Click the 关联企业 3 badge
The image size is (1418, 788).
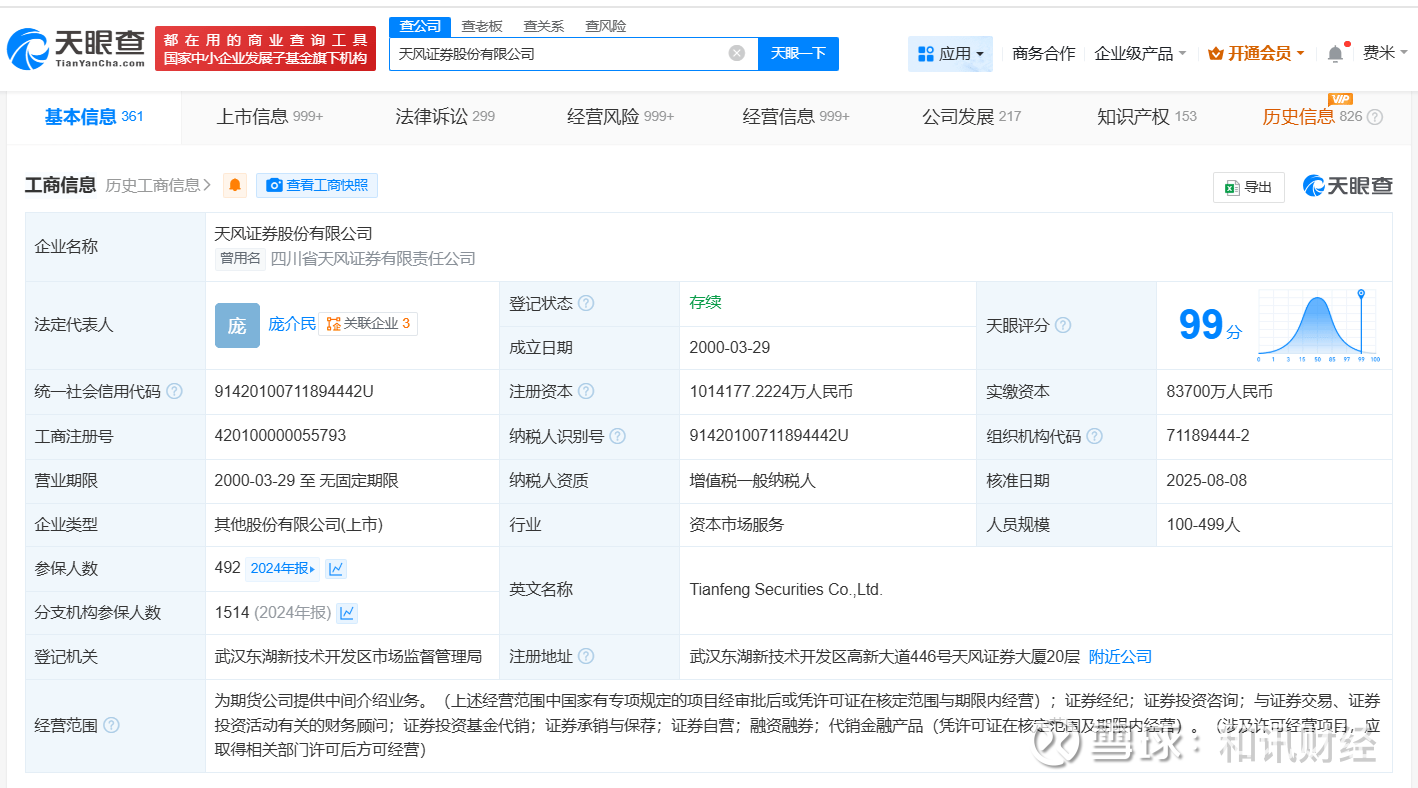(x=368, y=324)
